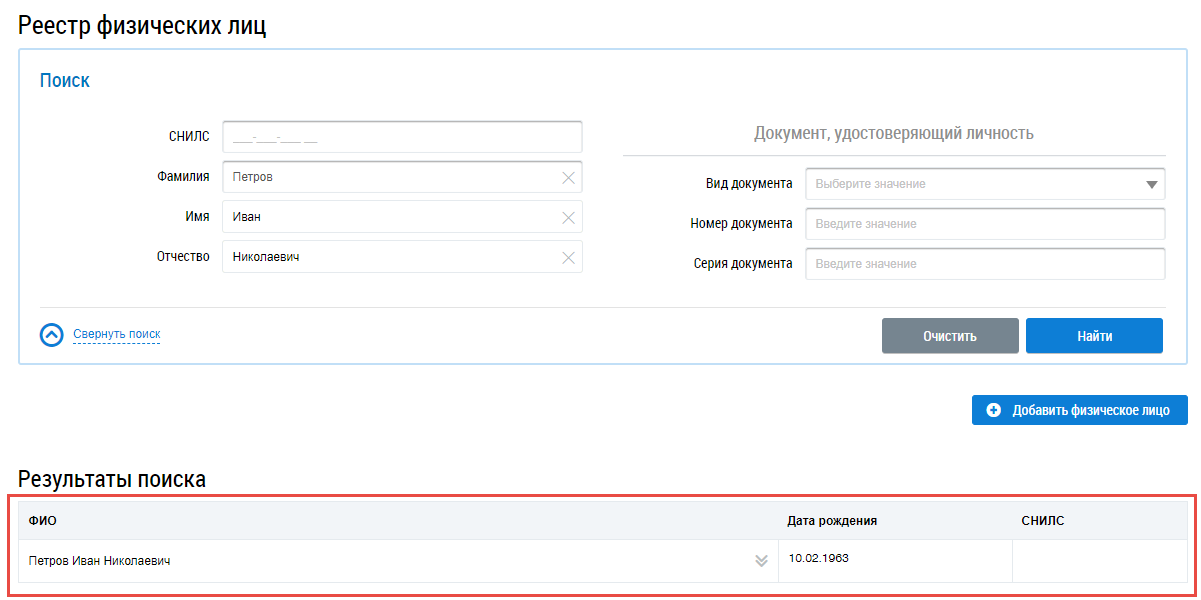This screenshot has width=1201, height=600.
Task: Click the Вид документа dropdown arrow
Action: tap(1152, 185)
